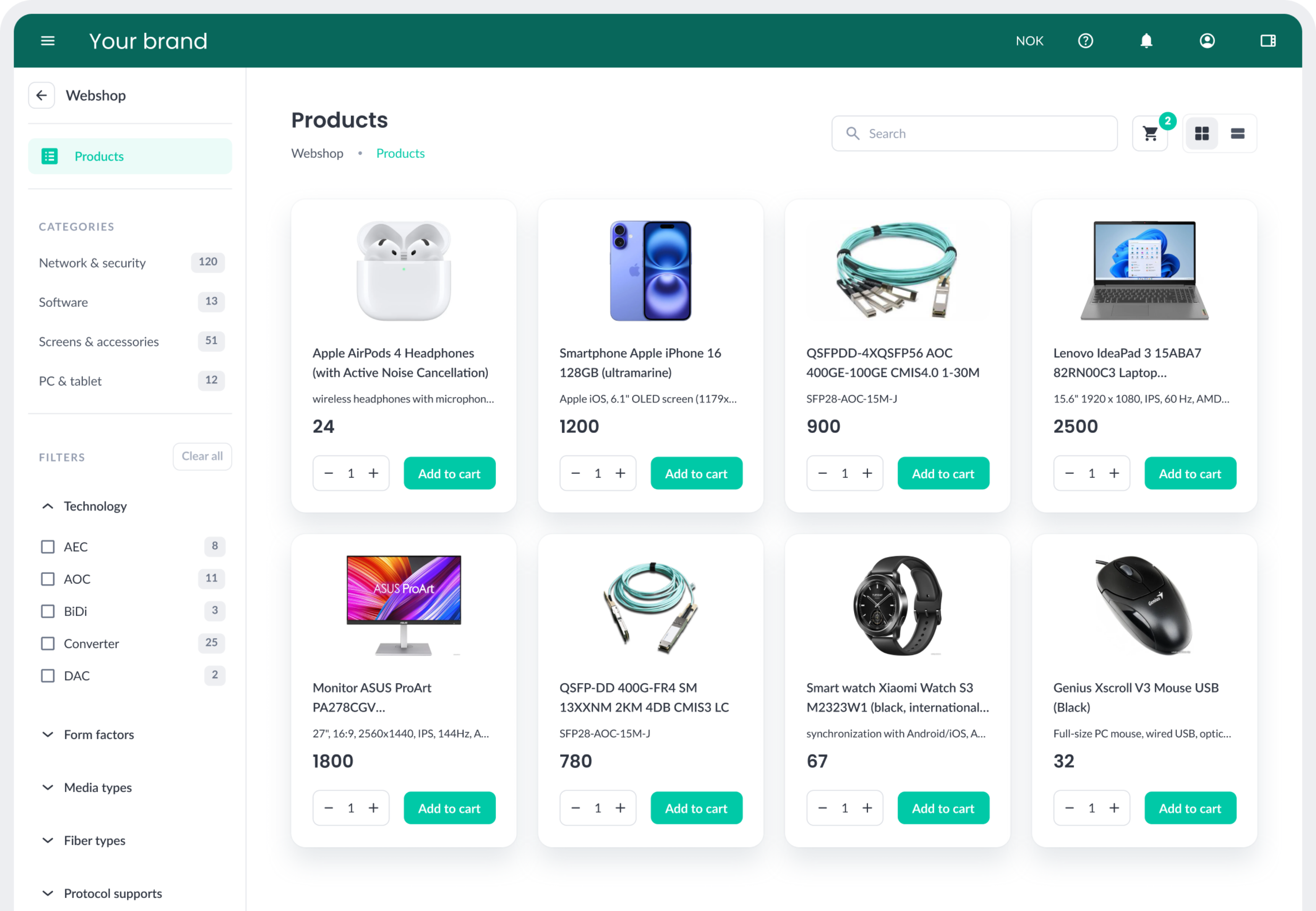Open the shopping cart with 2 items
Image resolution: width=1316 pixels, height=911 pixels.
pyautogui.click(x=1150, y=134)
